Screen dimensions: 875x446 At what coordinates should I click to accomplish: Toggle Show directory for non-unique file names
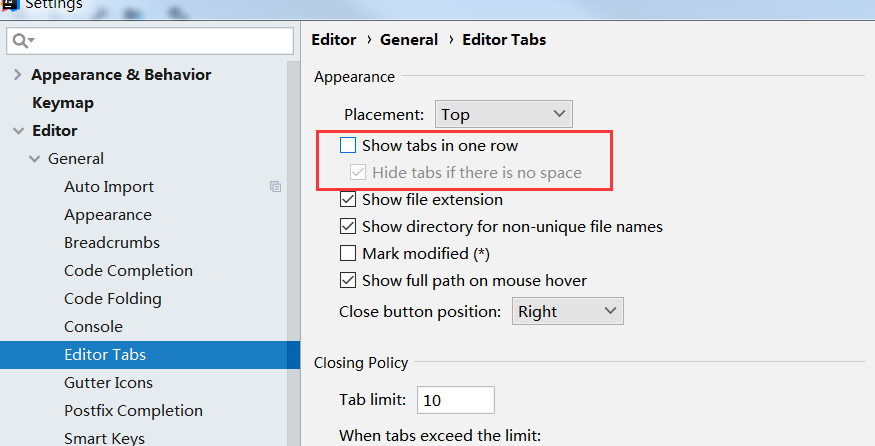[348, 226]
